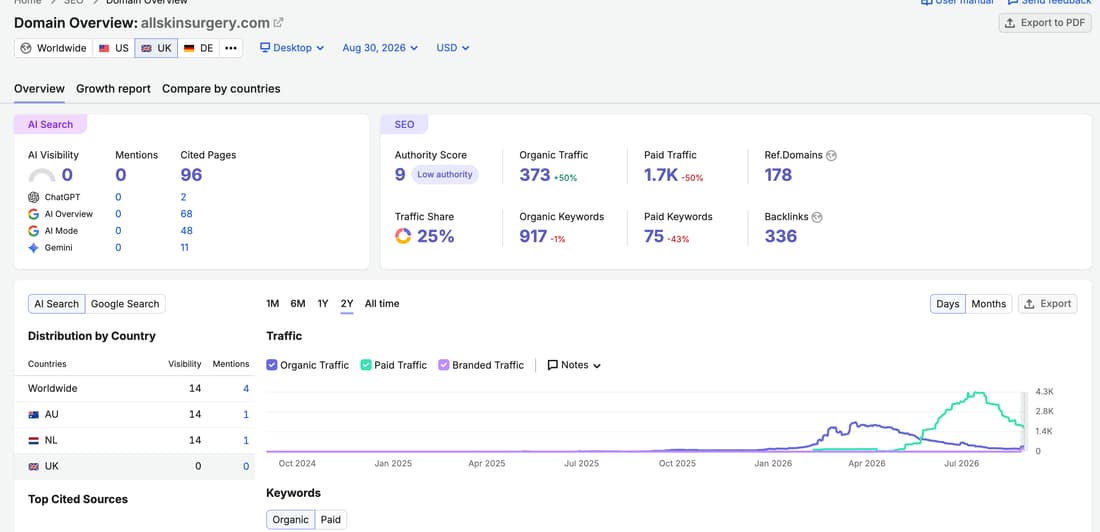
Task: Open the external link icon beside allskinsurgery.com
Action: point(279,22)
